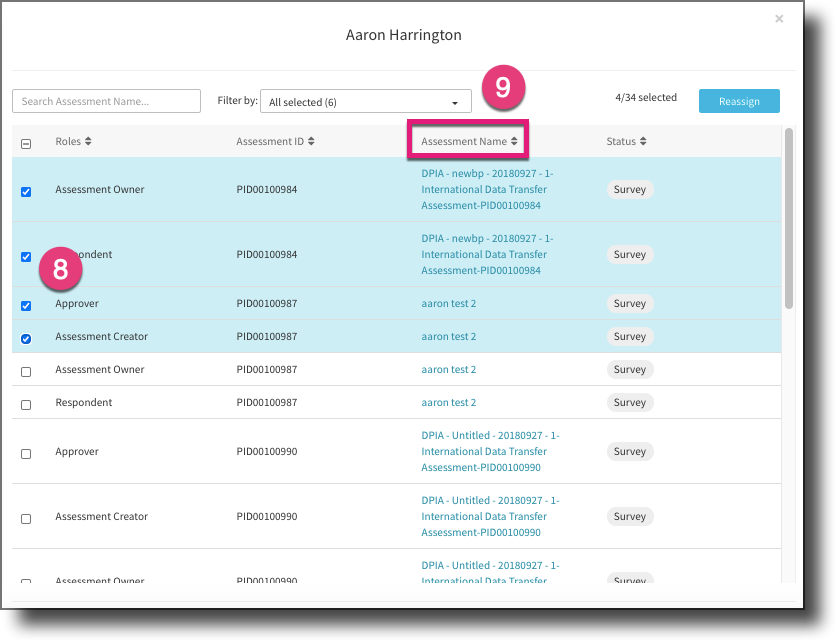Open the filter selection via its caret arrow

pos(458,101)
